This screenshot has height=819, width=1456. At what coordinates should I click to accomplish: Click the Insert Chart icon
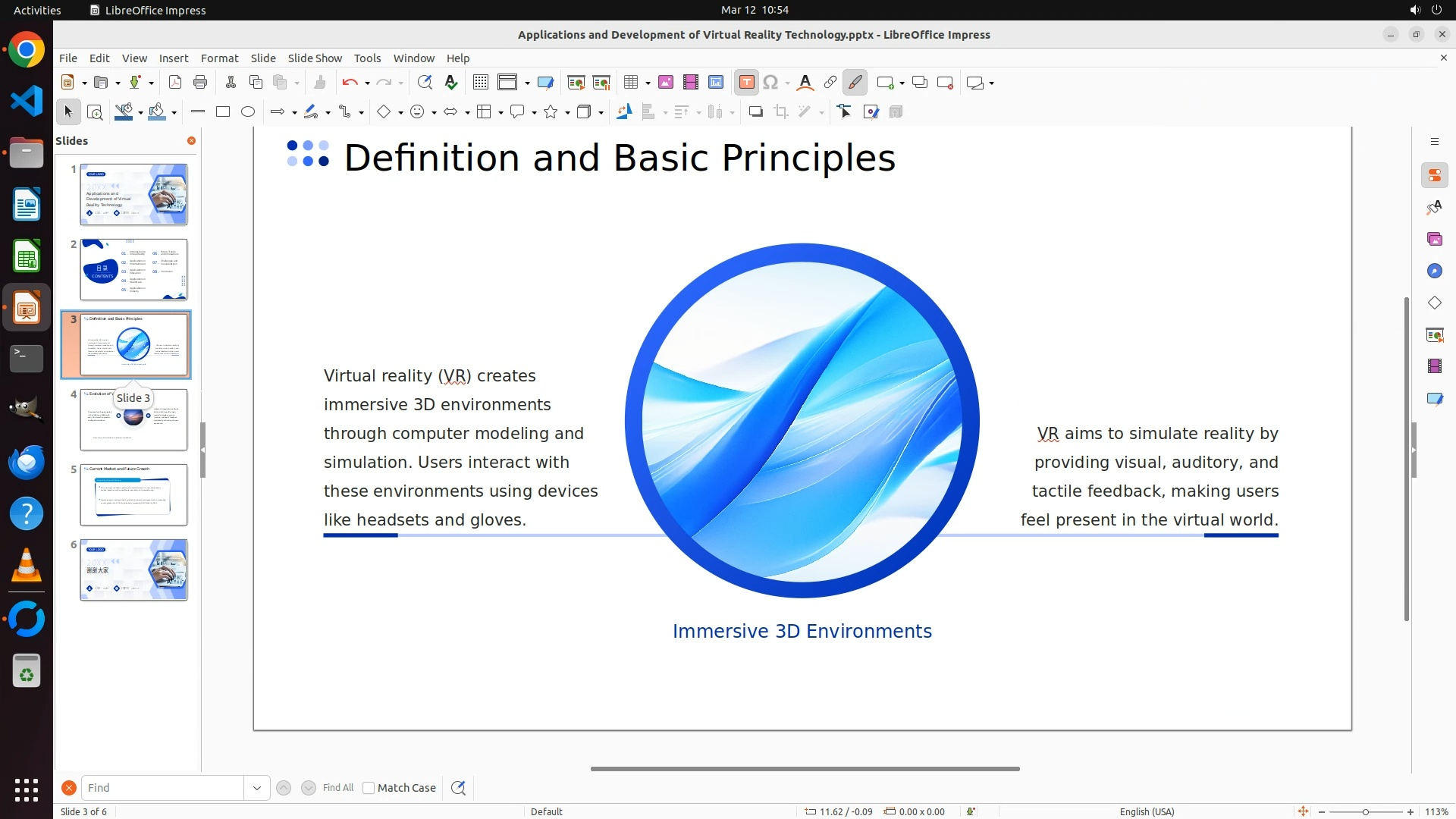[716, 83]
